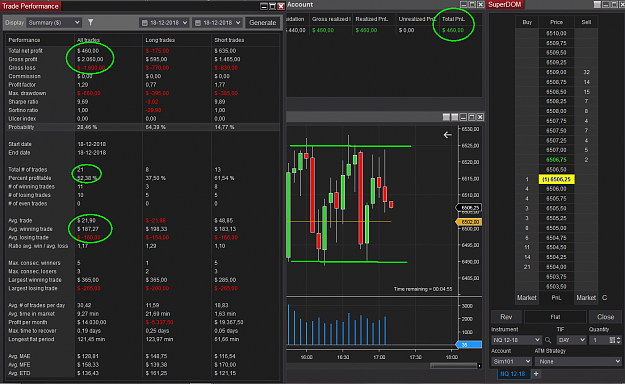Open the TIF DAY dropdown
The height and width of the screenshot is (384, 625).
571,340
